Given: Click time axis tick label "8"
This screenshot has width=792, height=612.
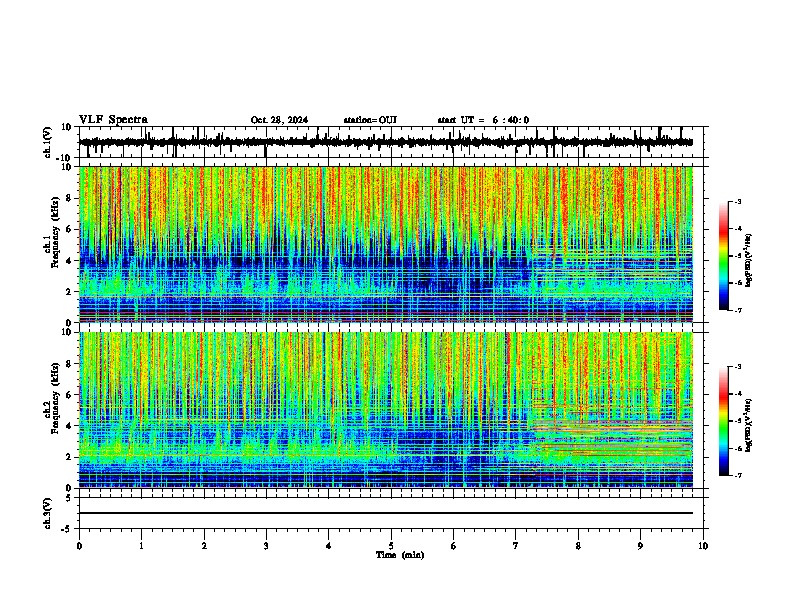Looking at the screenshot, I should 578,546.
